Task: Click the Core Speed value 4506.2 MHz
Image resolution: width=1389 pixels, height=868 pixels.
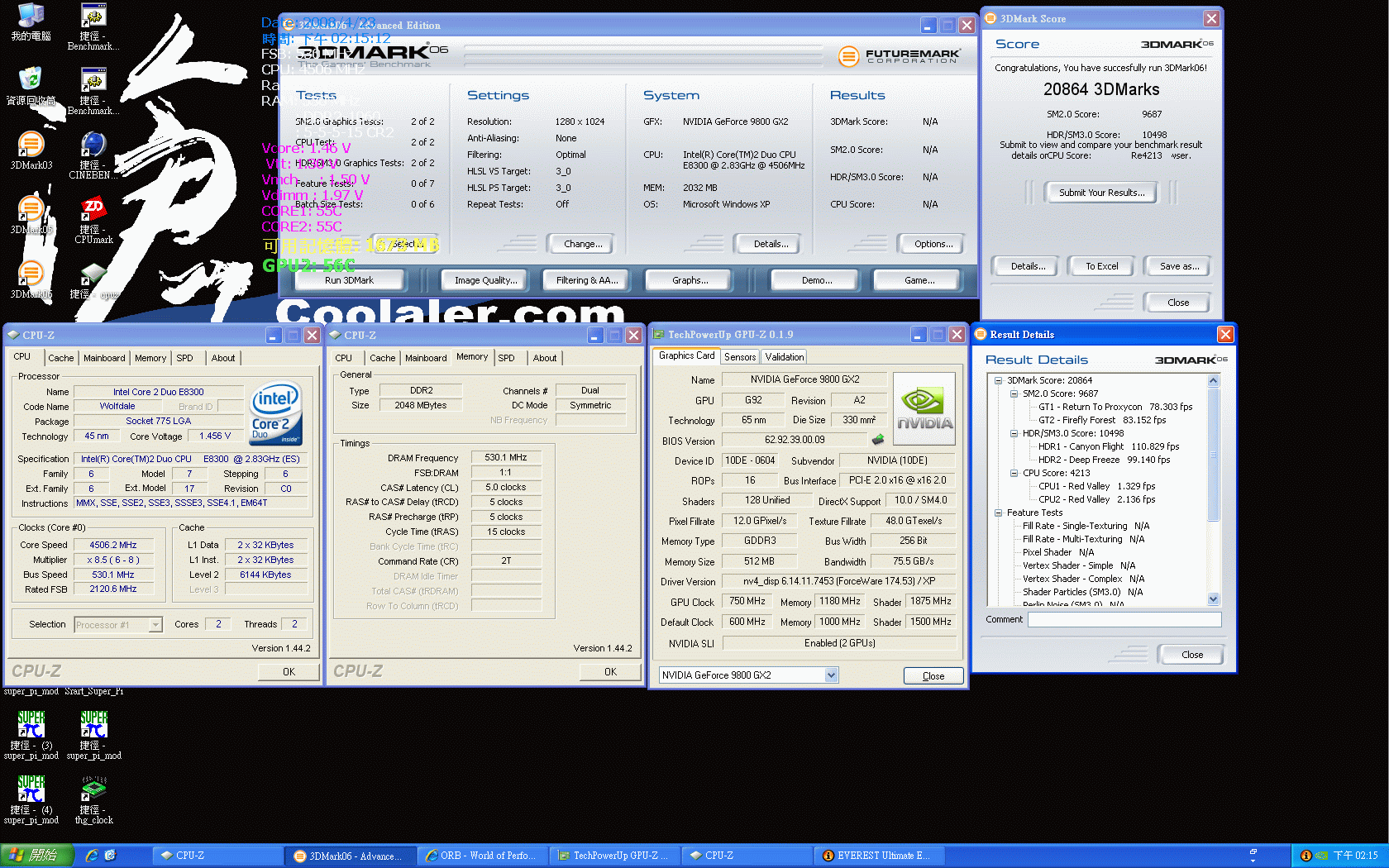Action: [113, 546]
